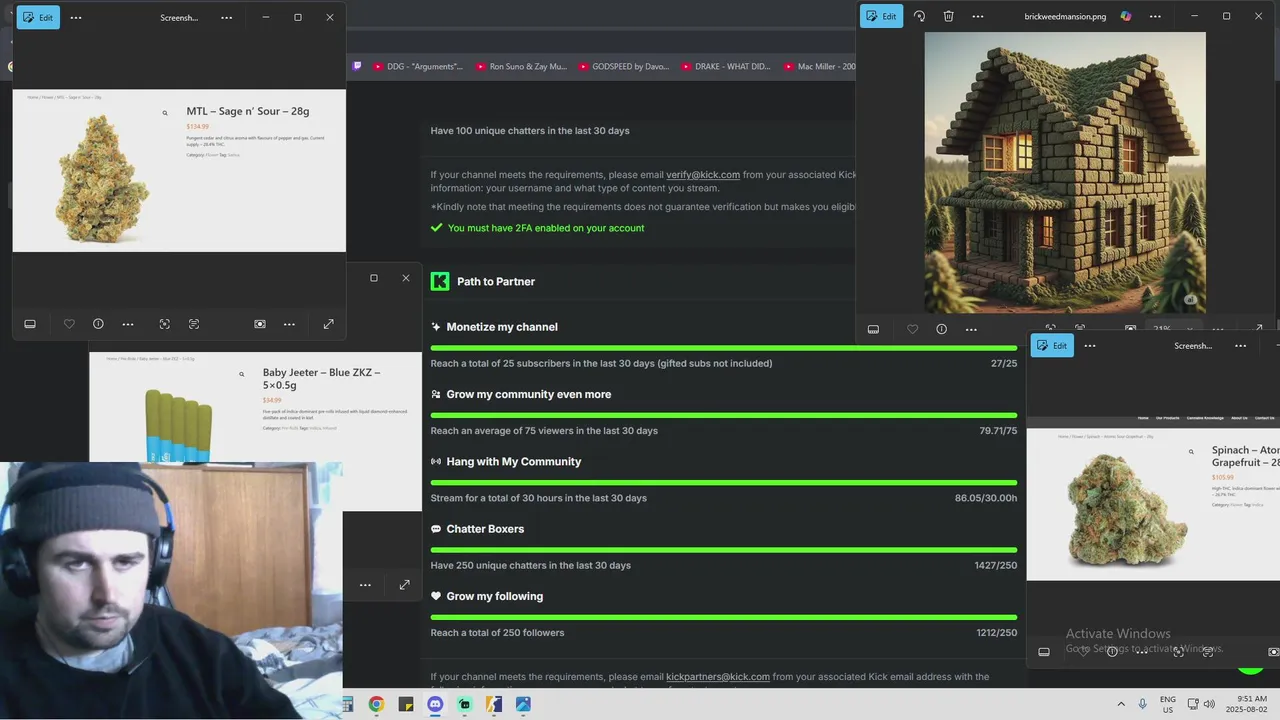The width and height of the screenshot is (1280, 720).
Task: Open ellipsis menu beside Sage n' Sour fullscreen arrow
Action: [x=289, y=324]
